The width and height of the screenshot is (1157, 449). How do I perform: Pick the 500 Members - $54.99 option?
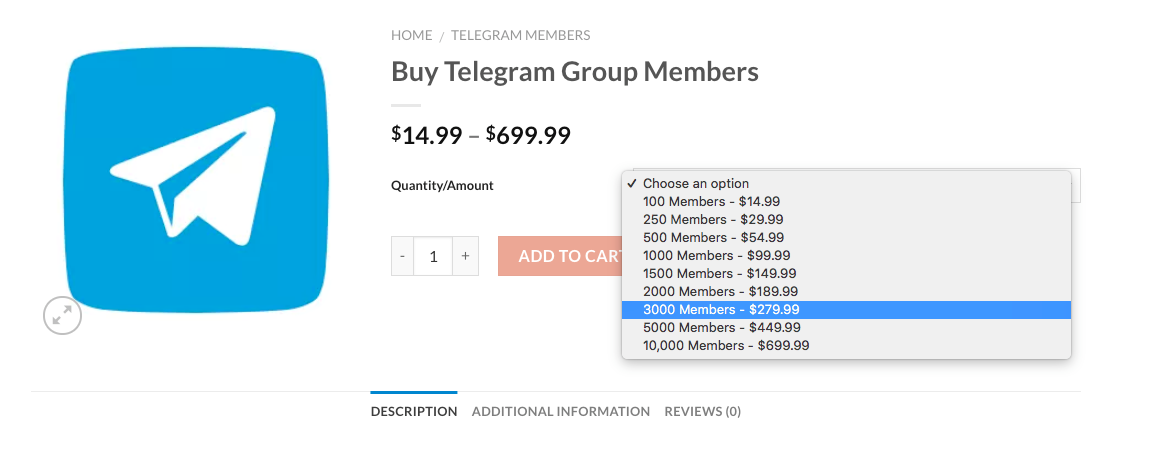pyautogui.click(x=713, y=238)
